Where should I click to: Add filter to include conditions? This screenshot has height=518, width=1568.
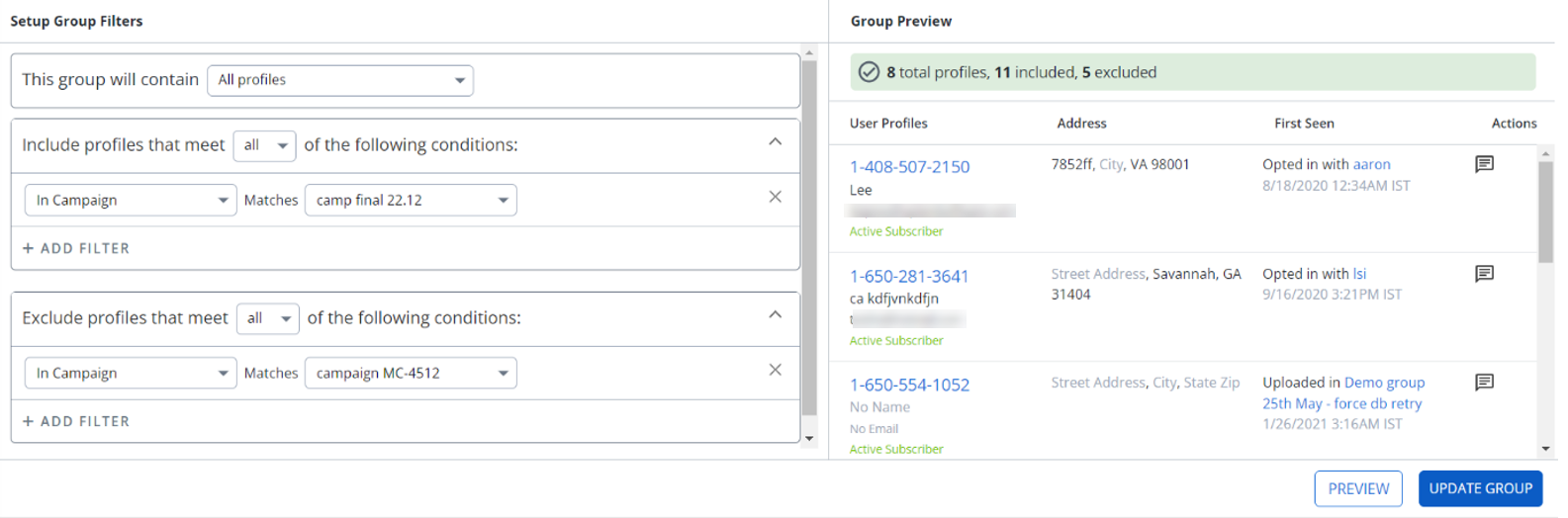(x=76, y=248)
